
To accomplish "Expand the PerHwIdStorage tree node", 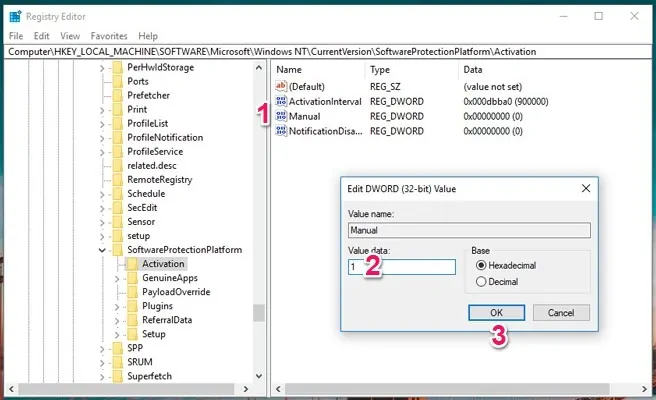I will point(102,68).
